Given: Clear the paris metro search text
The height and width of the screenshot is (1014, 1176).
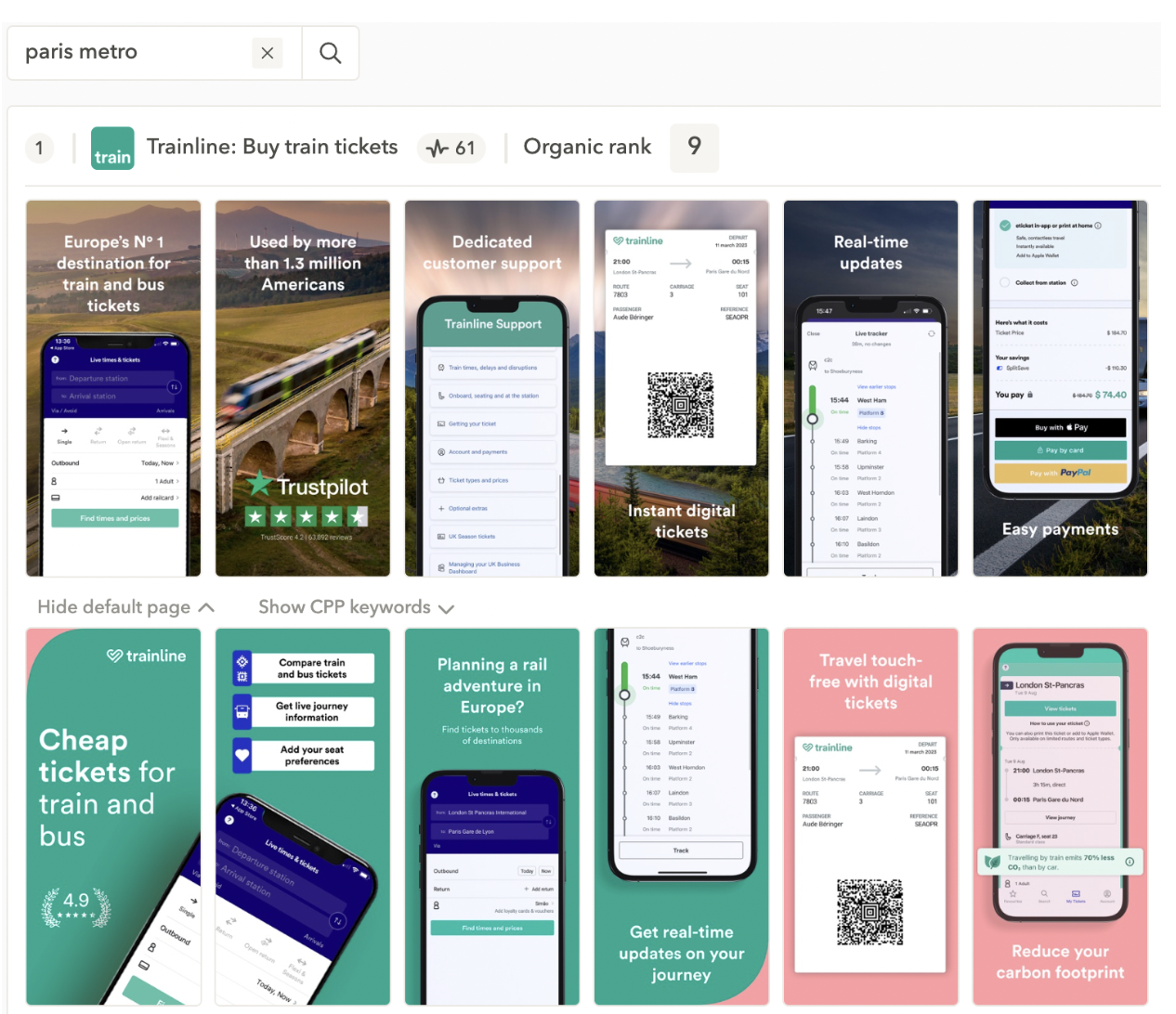Looking at the screenshot, I should click(x=268, y=53).
